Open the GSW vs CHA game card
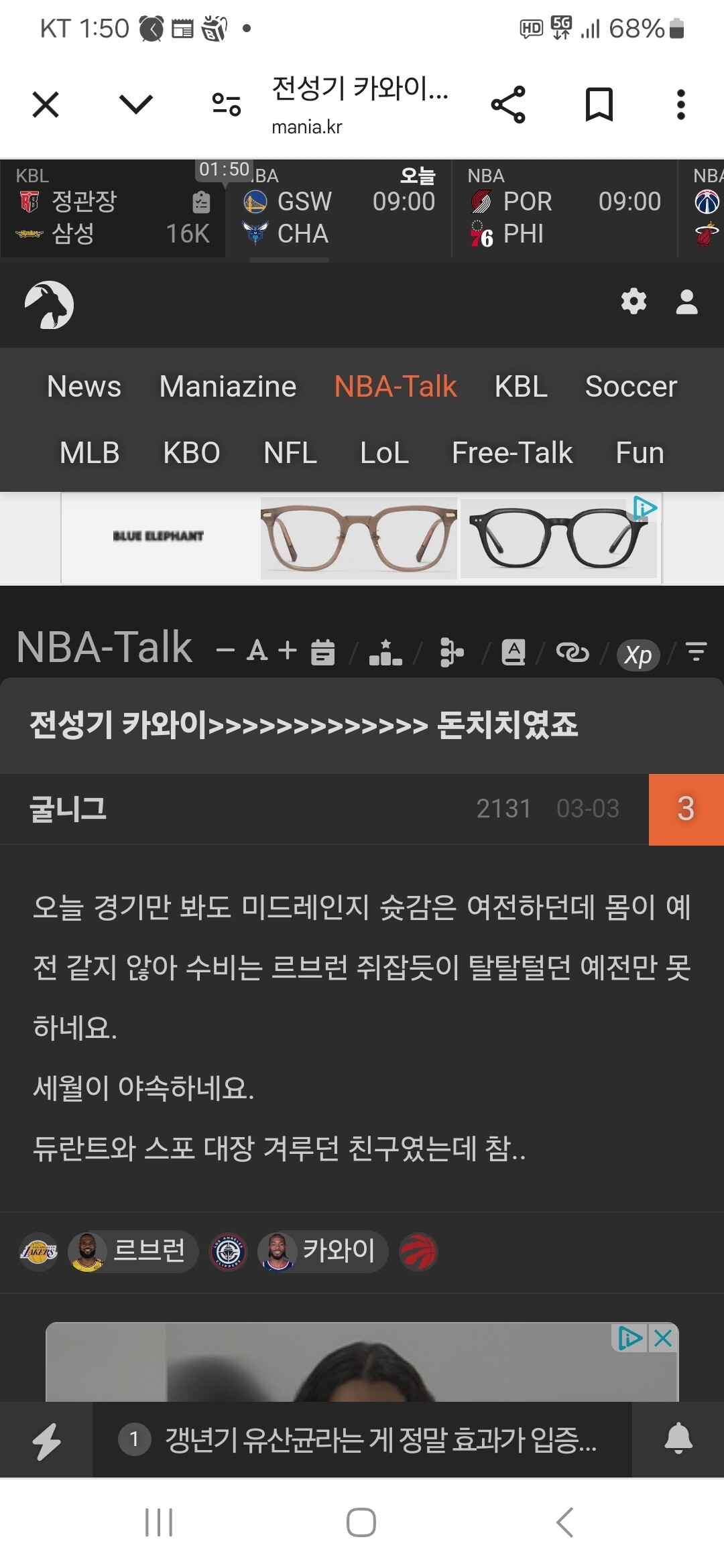This screenshot has width=724, height=1568. [339, 209]
